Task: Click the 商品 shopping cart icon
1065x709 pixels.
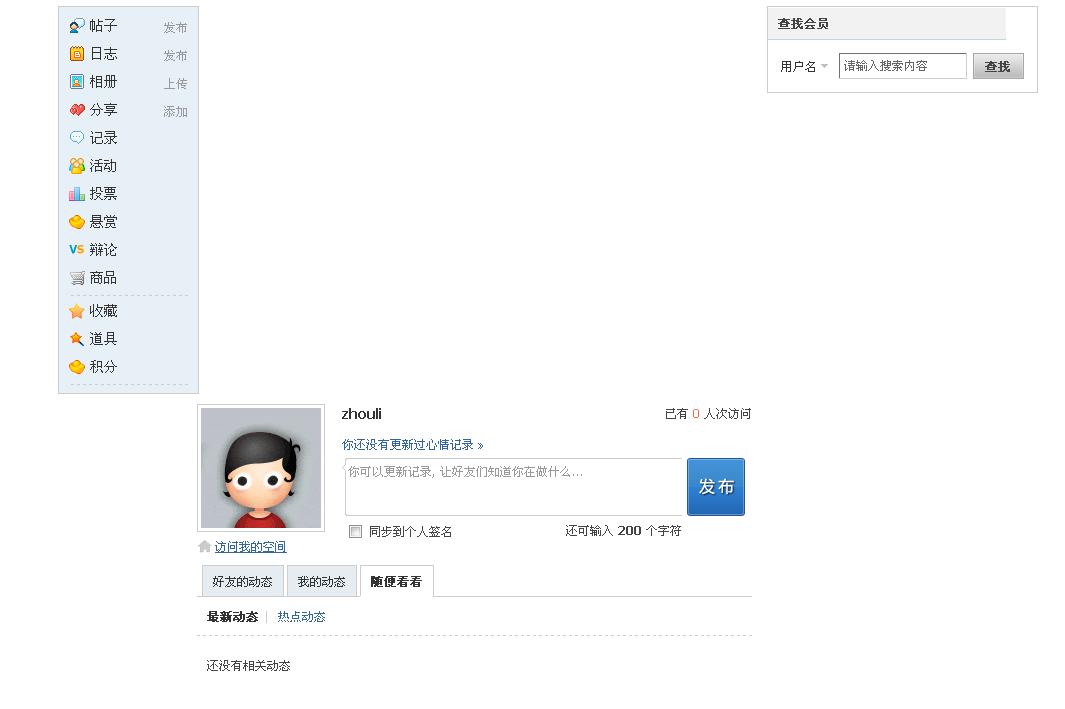Action: click(77, 278)
